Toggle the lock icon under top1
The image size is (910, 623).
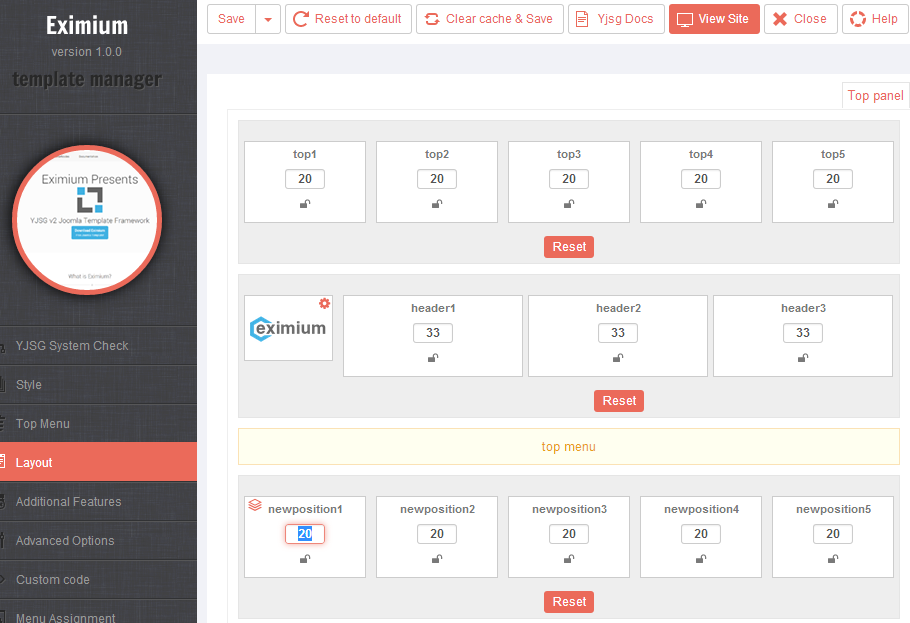(x=305, y=204)
